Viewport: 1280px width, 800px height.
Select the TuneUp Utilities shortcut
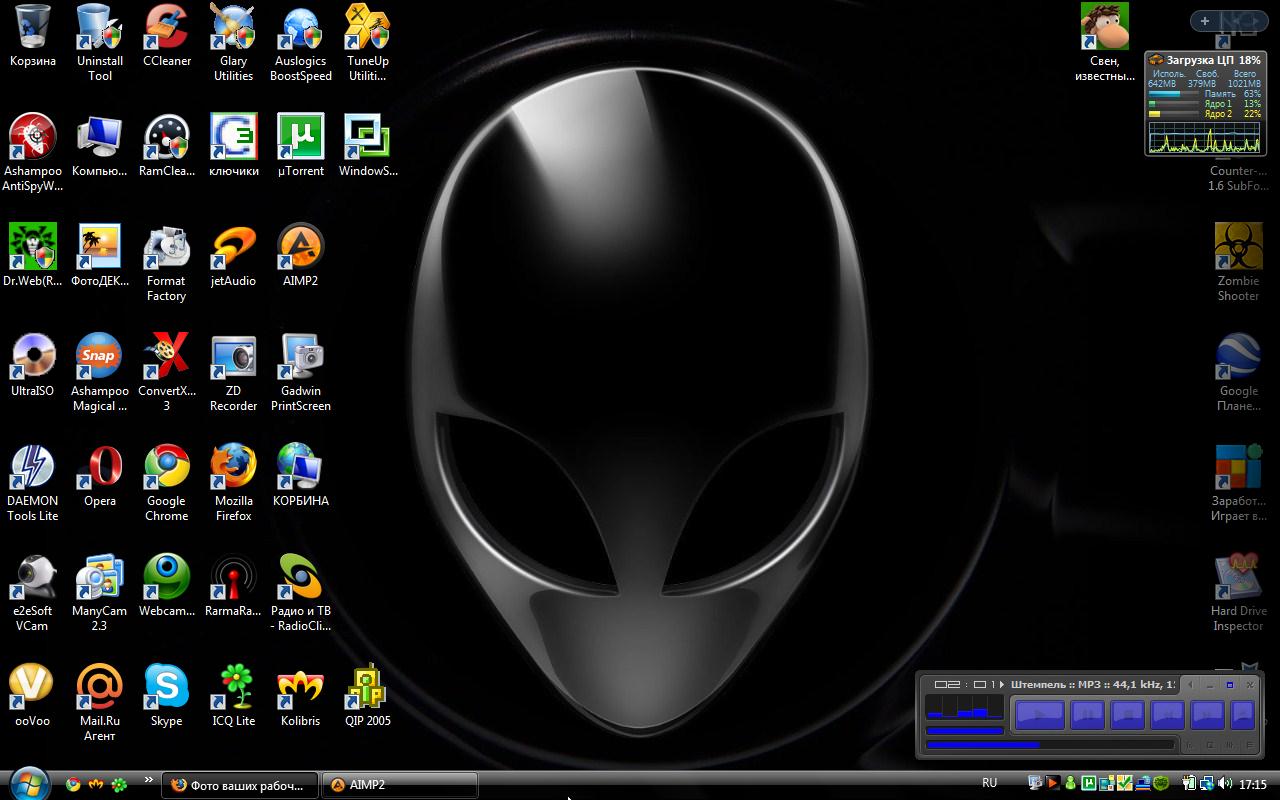pos(367,42)
